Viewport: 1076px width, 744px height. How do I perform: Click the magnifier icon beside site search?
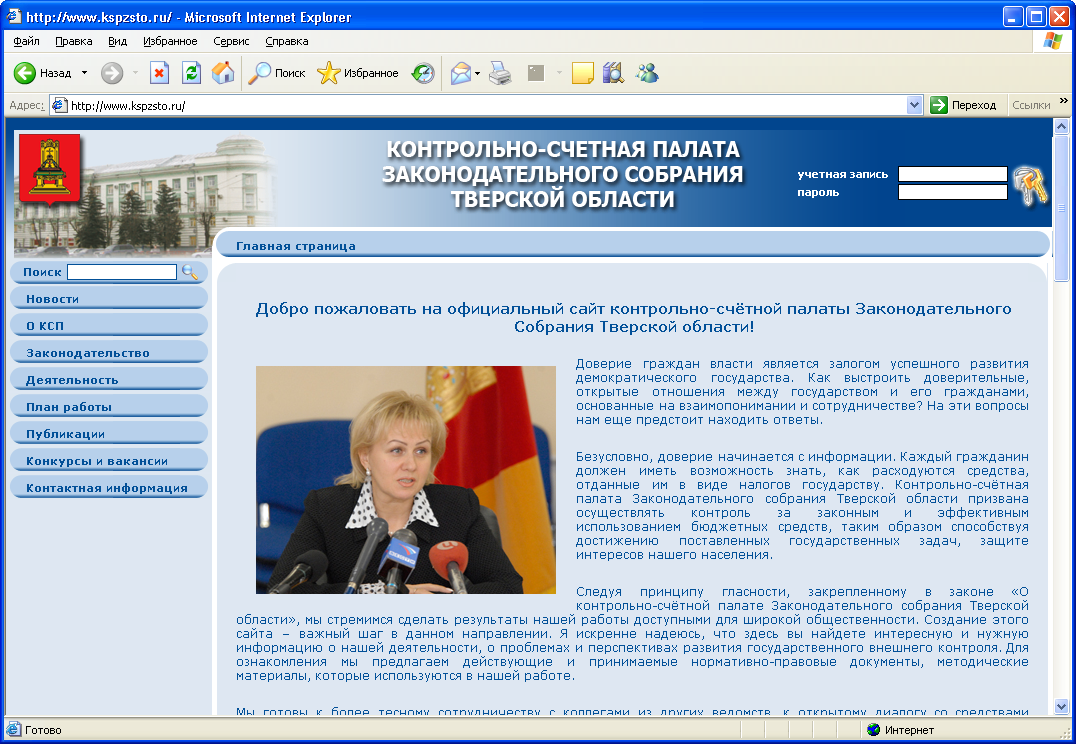tap(189, 272)
